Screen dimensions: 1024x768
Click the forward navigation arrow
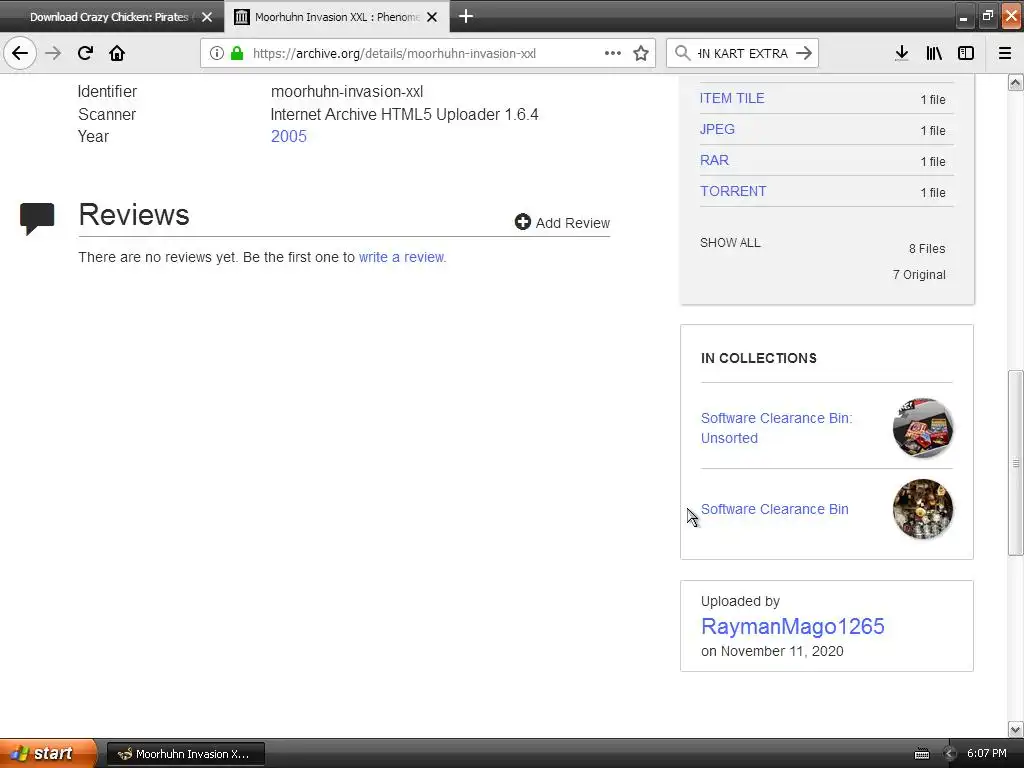53,53
